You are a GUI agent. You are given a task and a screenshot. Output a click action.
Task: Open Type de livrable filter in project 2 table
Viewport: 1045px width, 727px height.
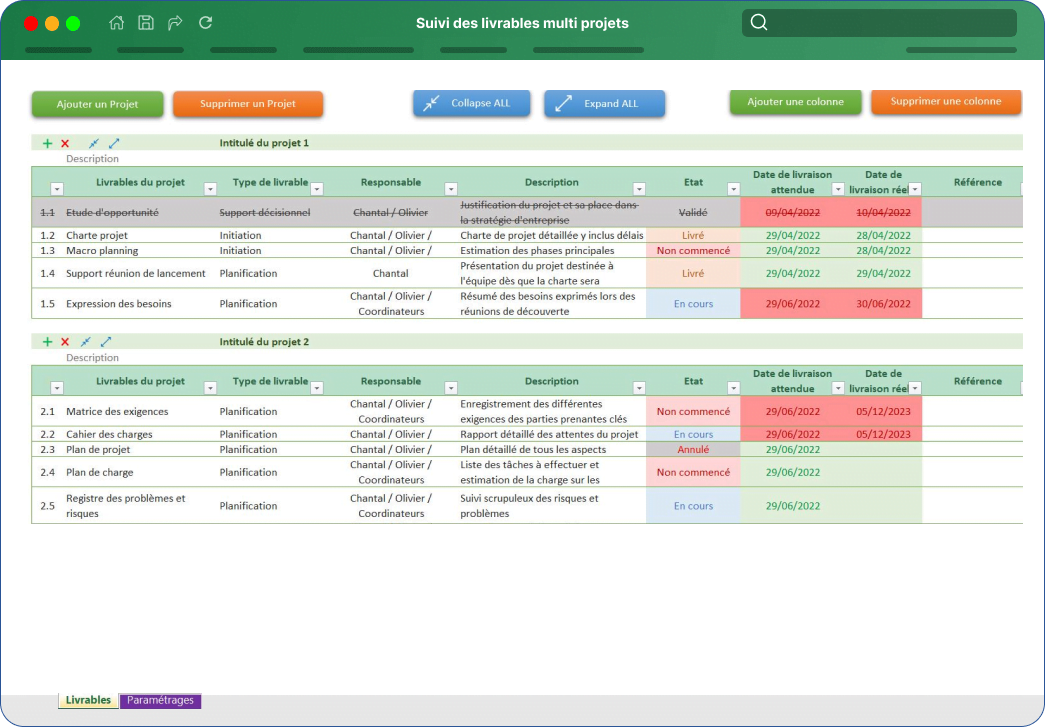click(x=317, y=388)
